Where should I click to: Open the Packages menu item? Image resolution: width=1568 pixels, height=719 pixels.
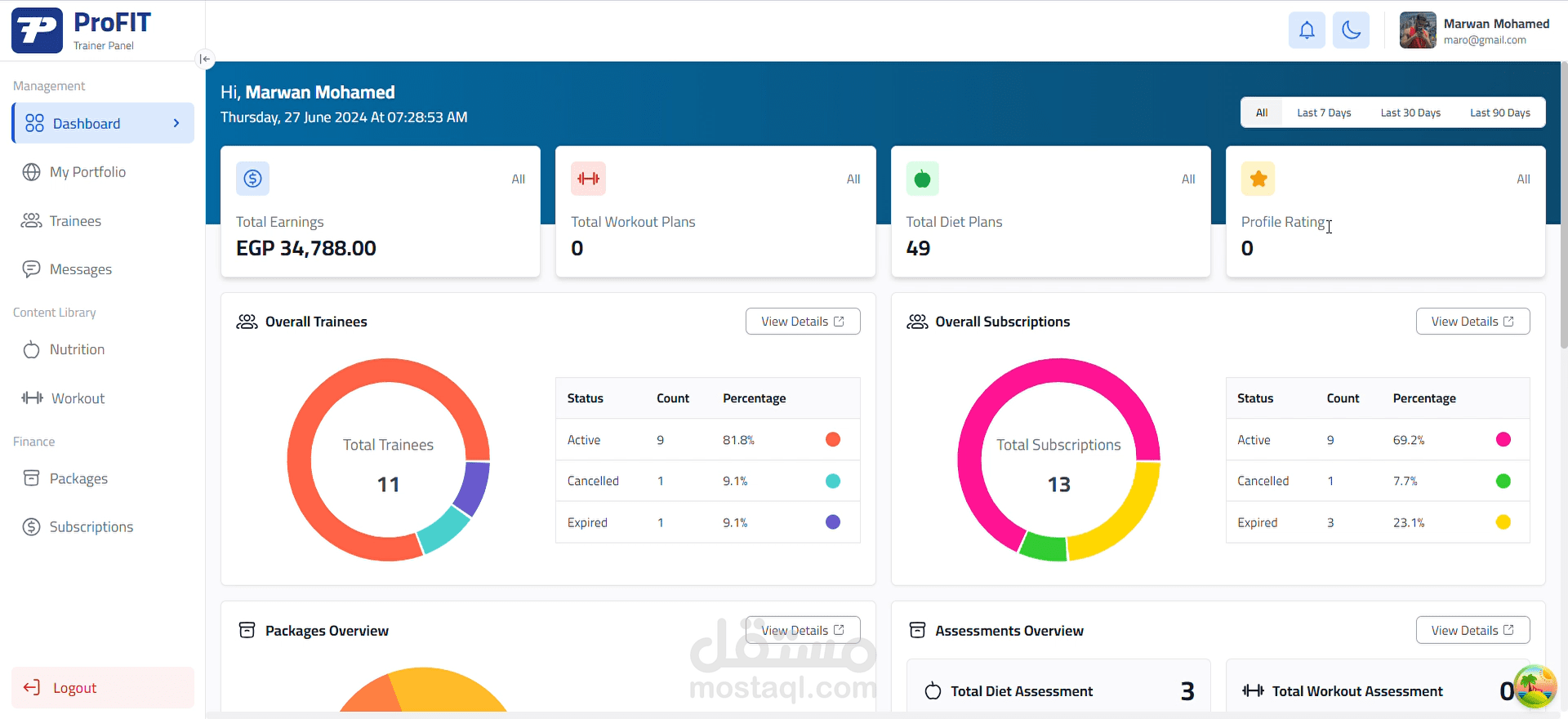103,478
